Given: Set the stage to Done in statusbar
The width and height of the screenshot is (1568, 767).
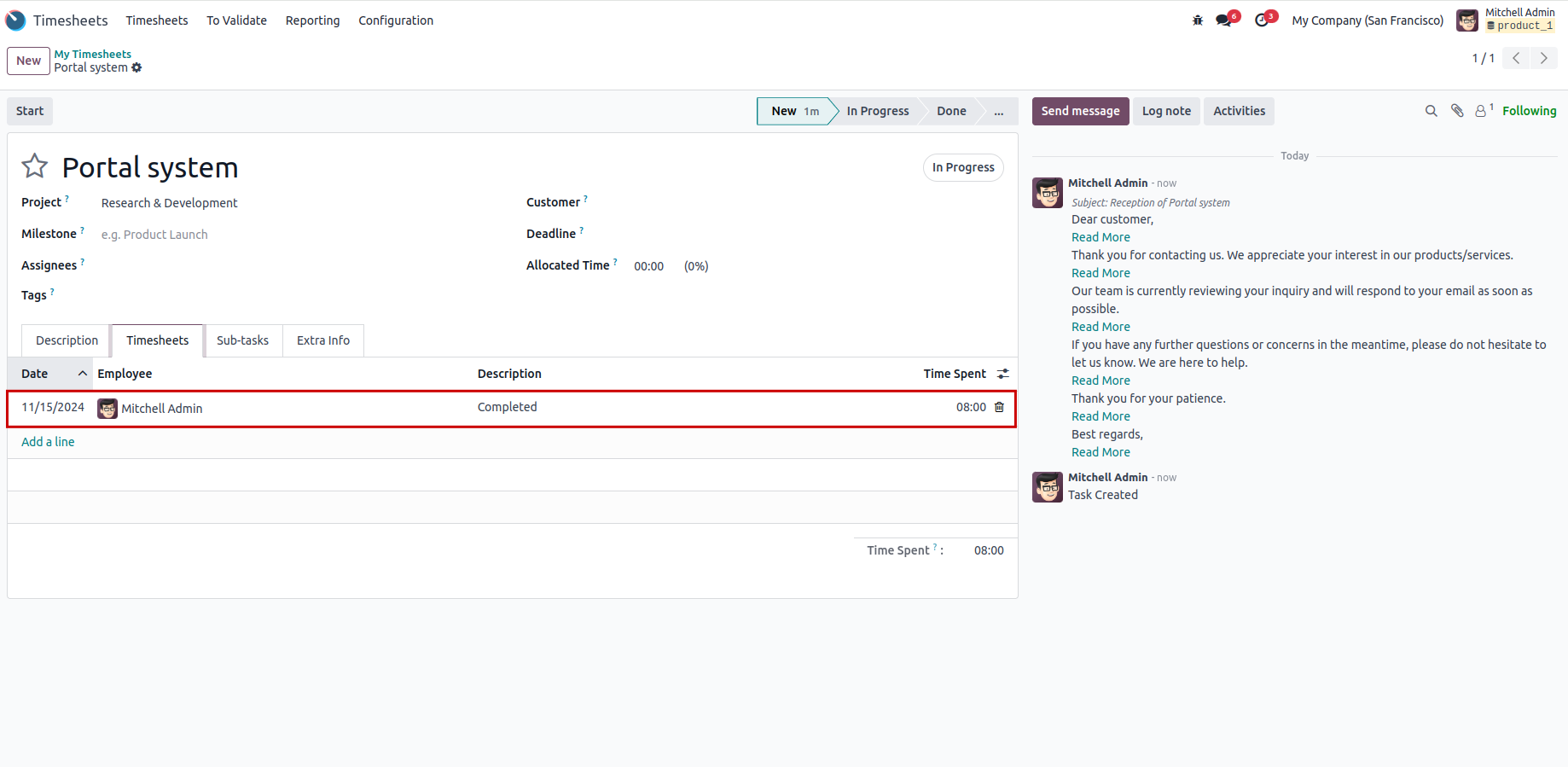Looking at the screenshot, I should [x=951, y=112].
